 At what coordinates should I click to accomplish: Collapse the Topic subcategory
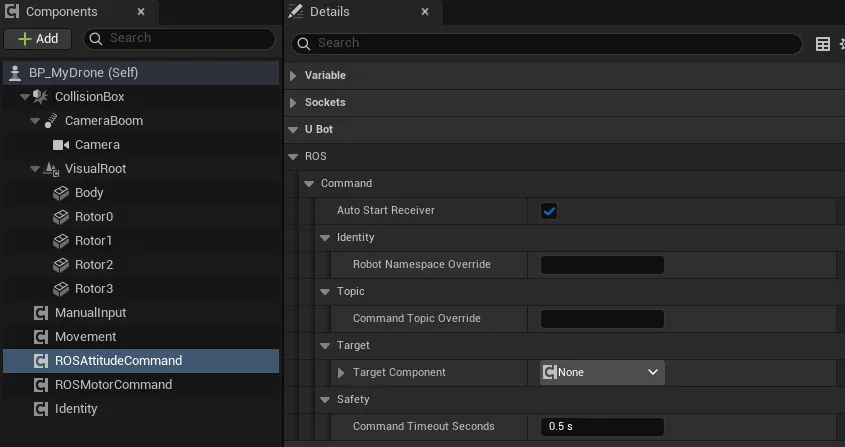pos(325,291)
